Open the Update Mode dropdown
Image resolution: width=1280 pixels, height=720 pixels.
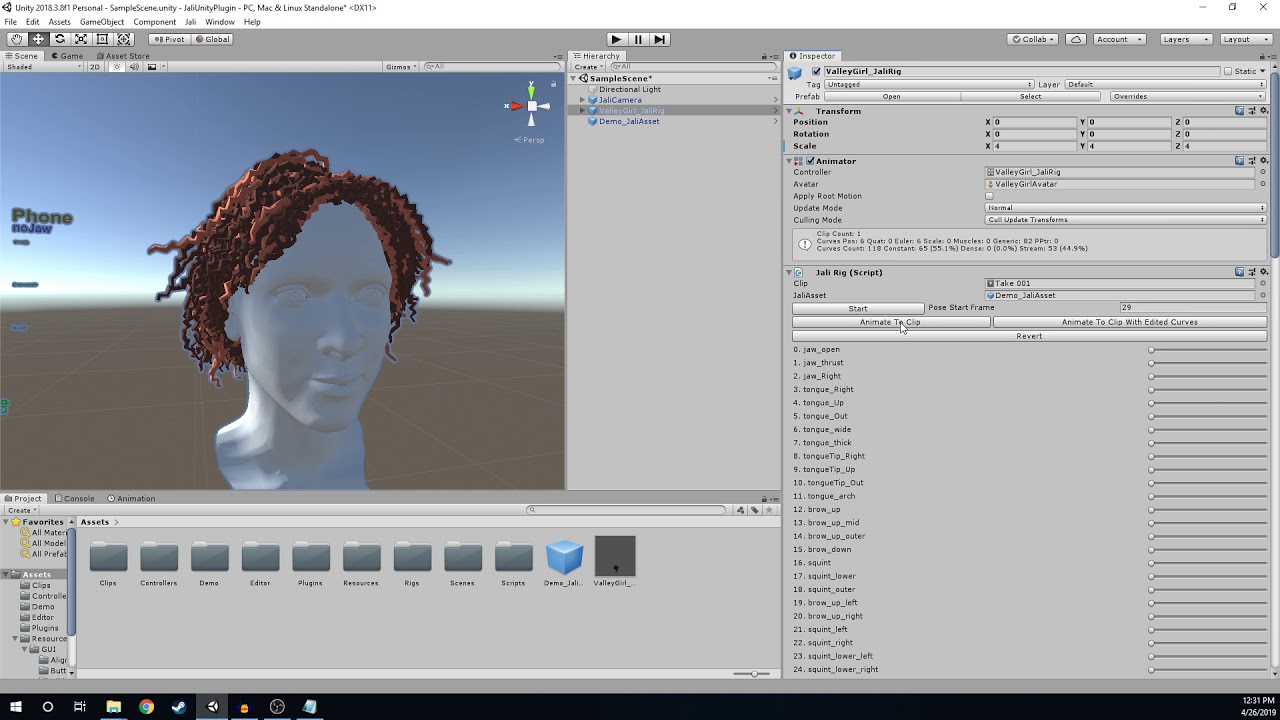(x=1126, y=208)
